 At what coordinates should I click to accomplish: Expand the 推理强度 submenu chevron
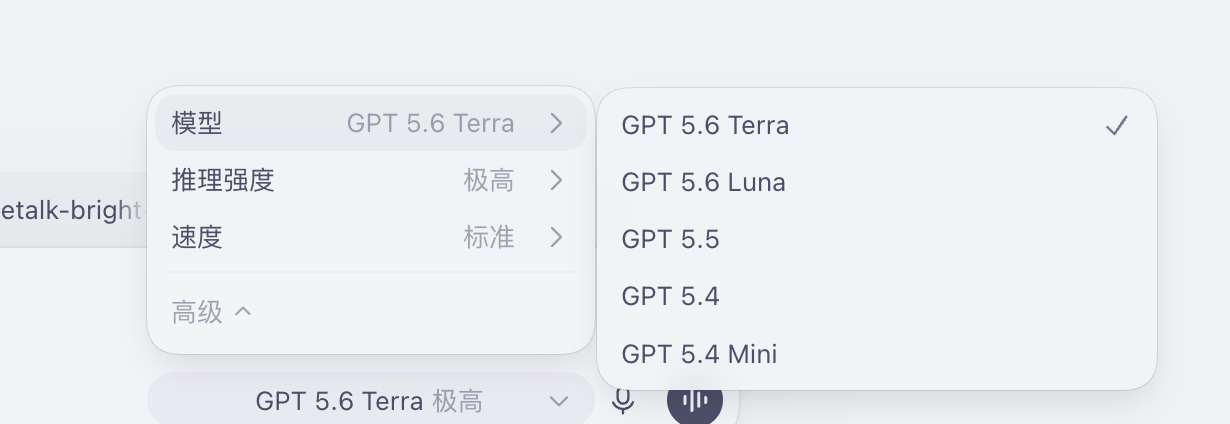coord(557,180)
